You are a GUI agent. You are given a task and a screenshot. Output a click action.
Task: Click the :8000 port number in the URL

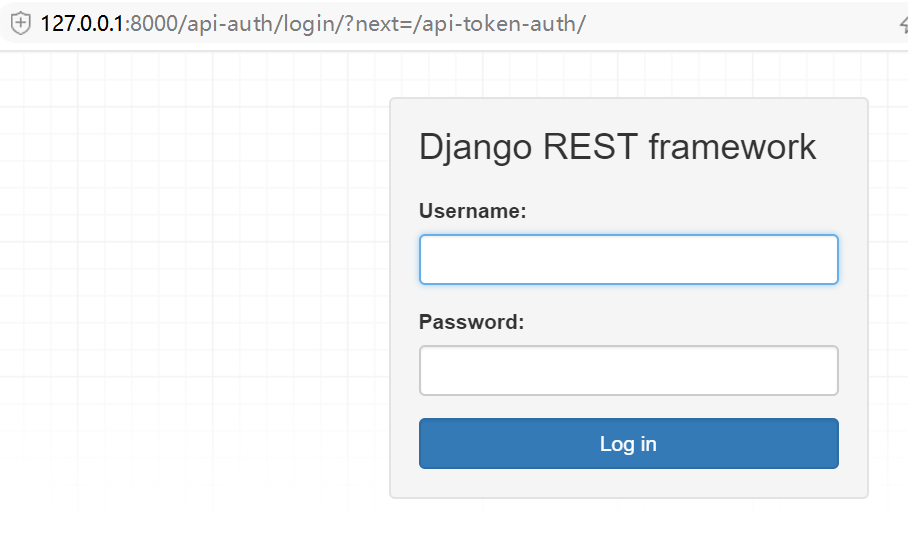click(x=151, y=24)
